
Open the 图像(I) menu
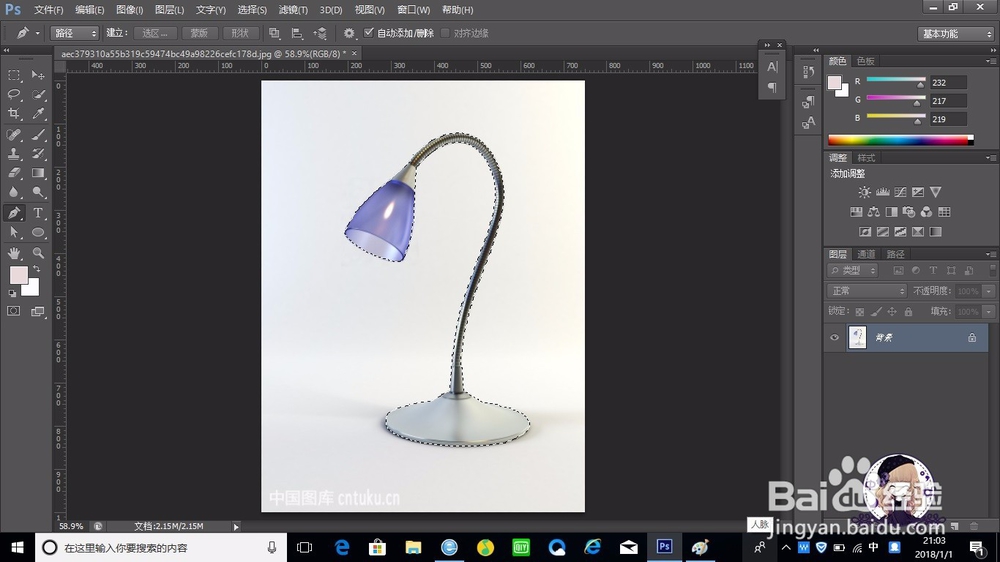(129, 10)
